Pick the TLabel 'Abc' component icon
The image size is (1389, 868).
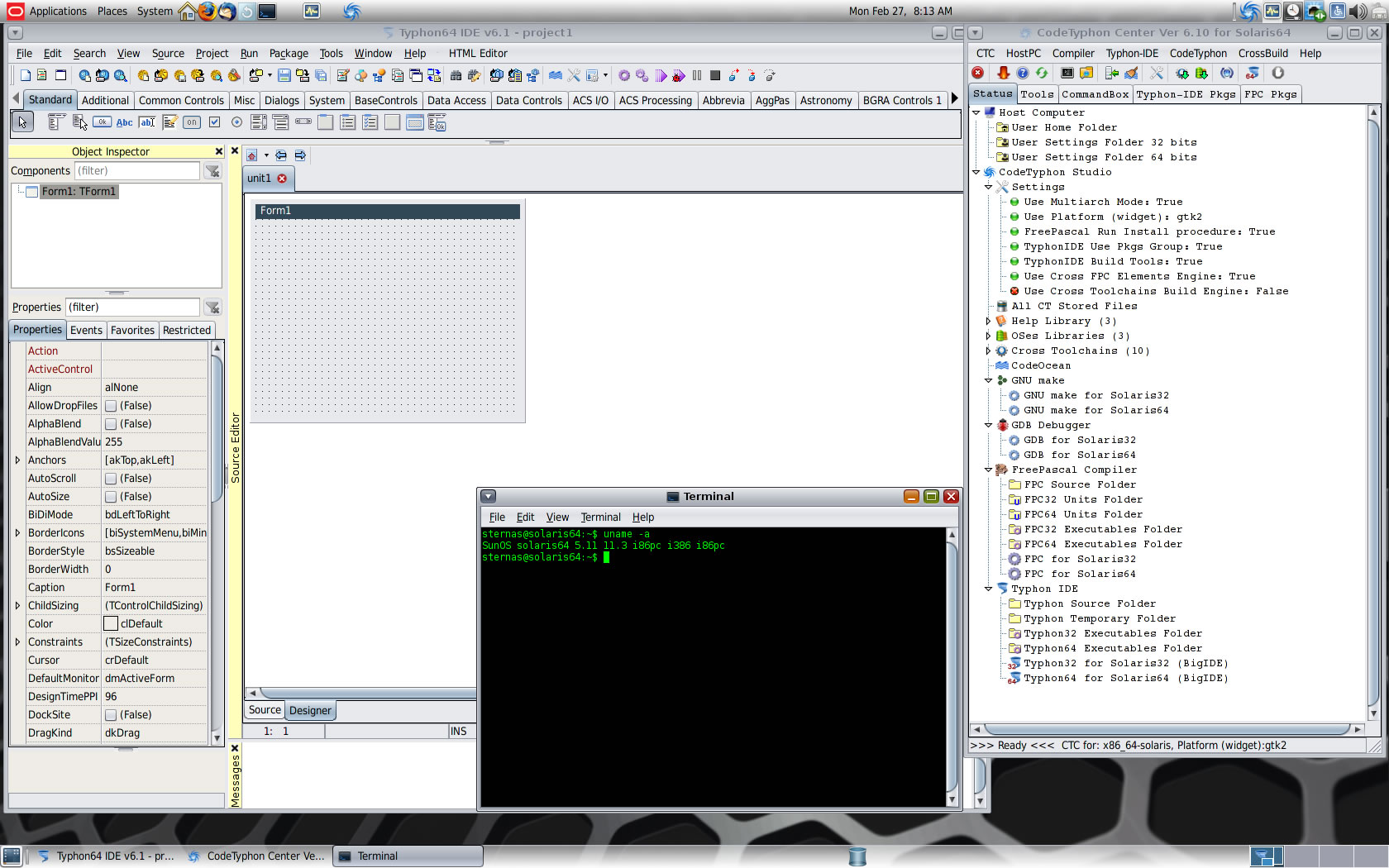[124, 122]
